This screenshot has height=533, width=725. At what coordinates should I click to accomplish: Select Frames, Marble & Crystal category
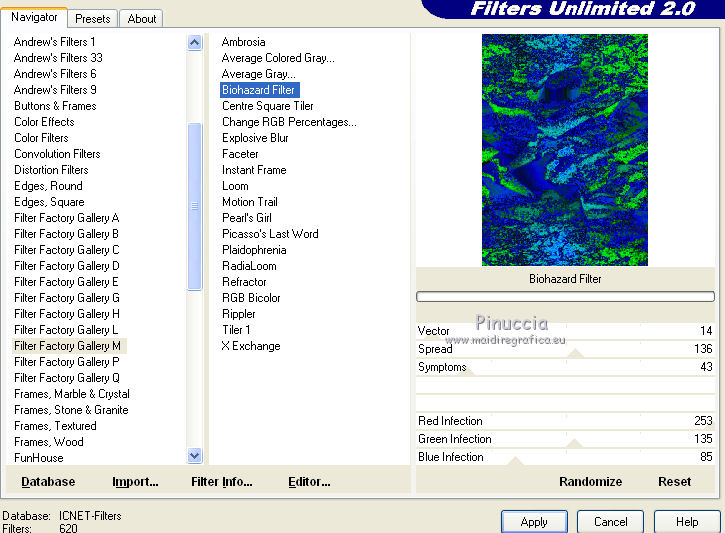pos(72,394)
